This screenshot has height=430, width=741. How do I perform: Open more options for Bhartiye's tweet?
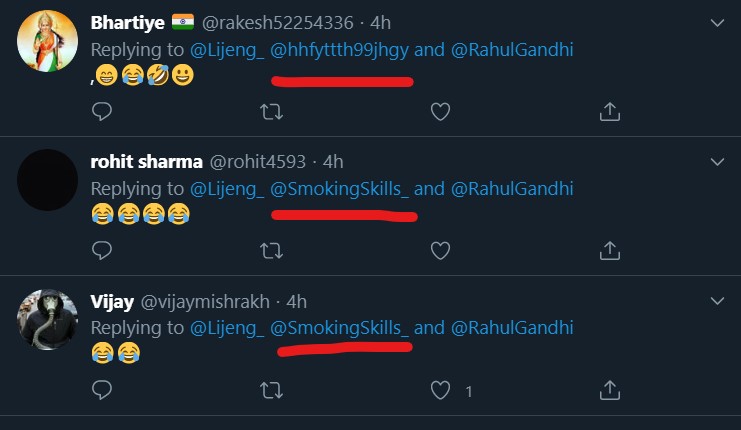click(717, 22)
